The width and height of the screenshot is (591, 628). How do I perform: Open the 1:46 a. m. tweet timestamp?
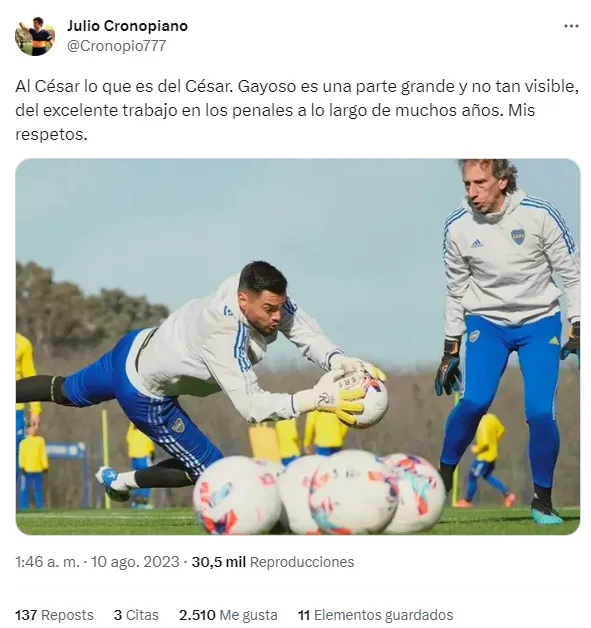[47, 562]
